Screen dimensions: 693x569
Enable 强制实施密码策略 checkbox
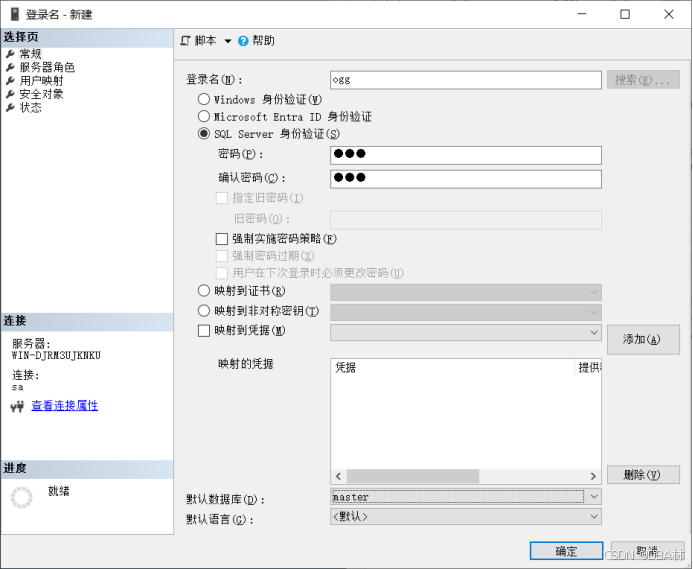(x=221, y=239)
